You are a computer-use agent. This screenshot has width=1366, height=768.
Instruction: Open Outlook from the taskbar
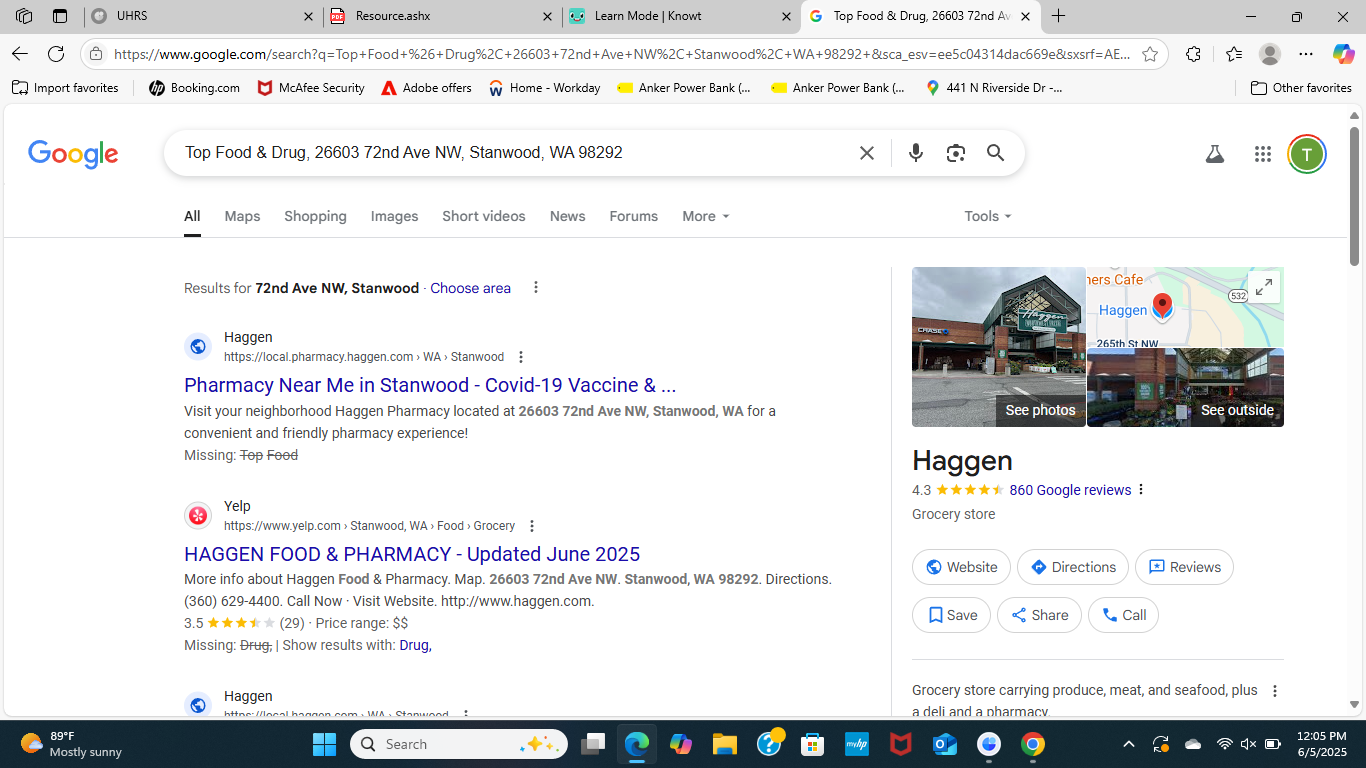(x=945, y=744)
